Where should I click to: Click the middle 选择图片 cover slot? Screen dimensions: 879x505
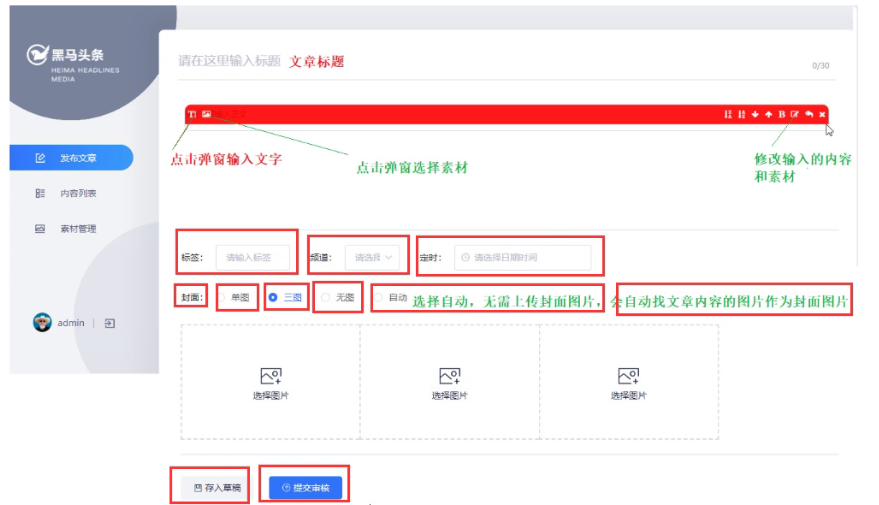[x=450, y=382]
